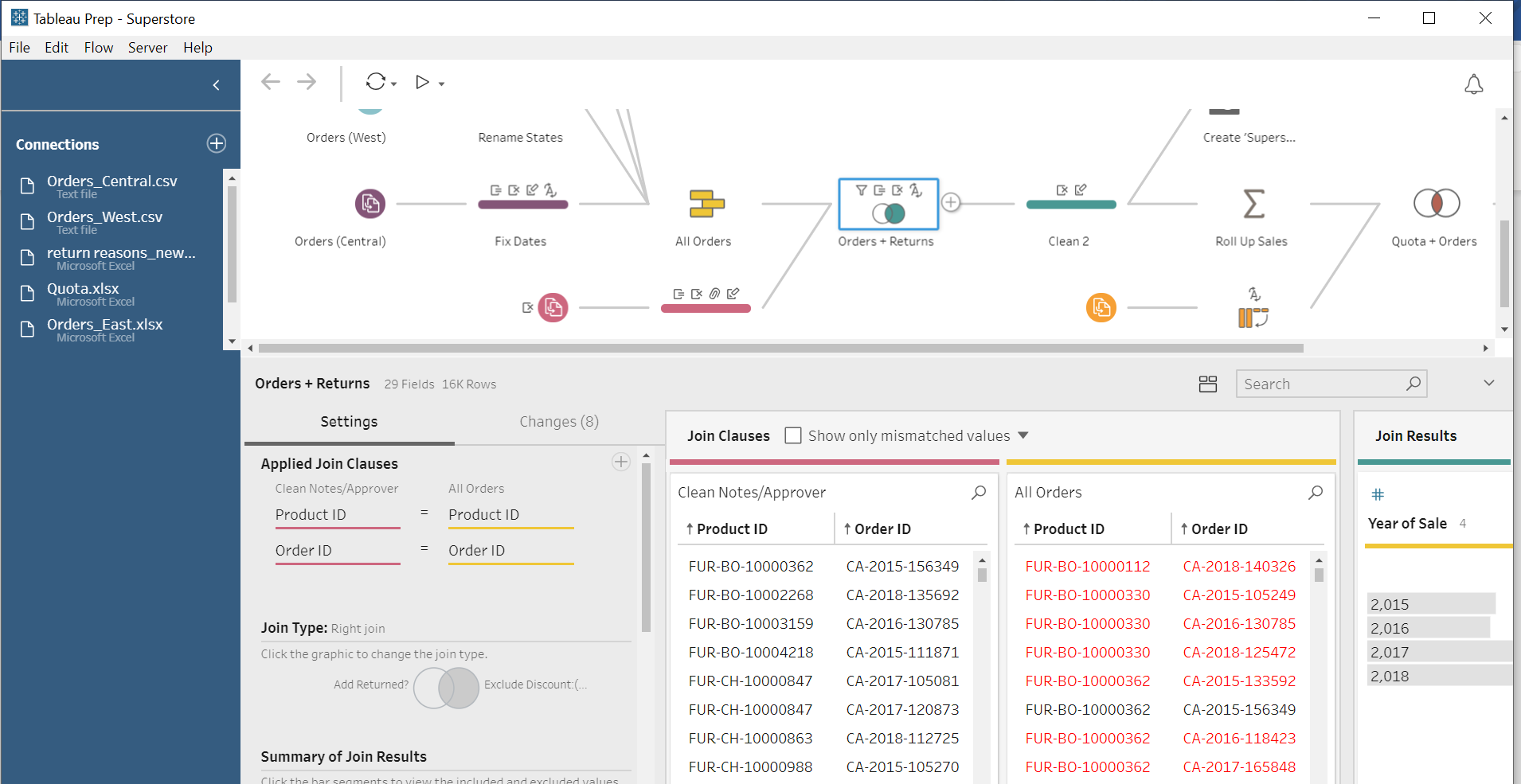The image size is (1521, 784).
Task: Toggle the profile pane view icon
Action: click(x=1207, y=384)
